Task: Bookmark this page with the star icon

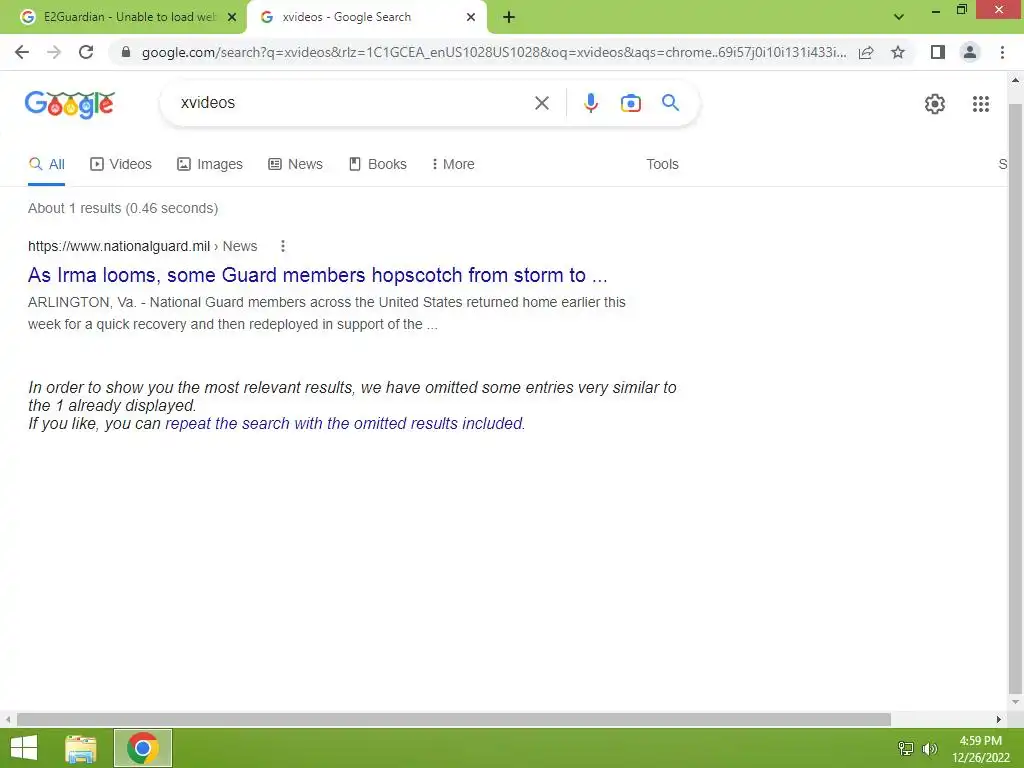Action: (898, 52)
